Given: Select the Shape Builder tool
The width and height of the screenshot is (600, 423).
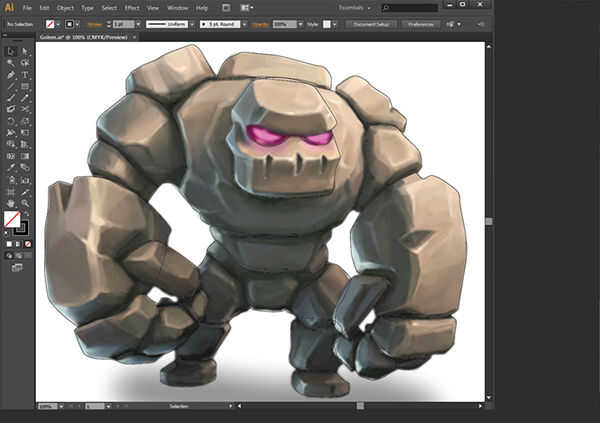Looking at the screenshot, I should tap(11, 145).
